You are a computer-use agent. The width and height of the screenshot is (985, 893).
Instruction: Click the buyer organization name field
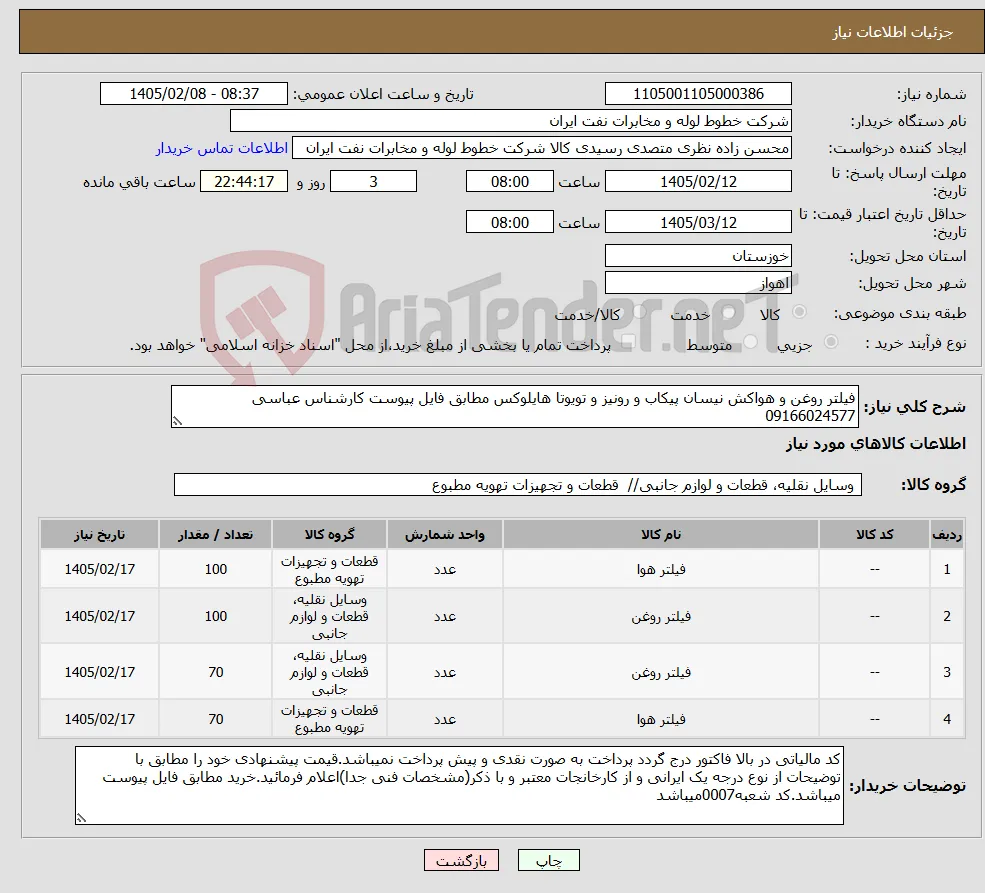coord(511,121)
